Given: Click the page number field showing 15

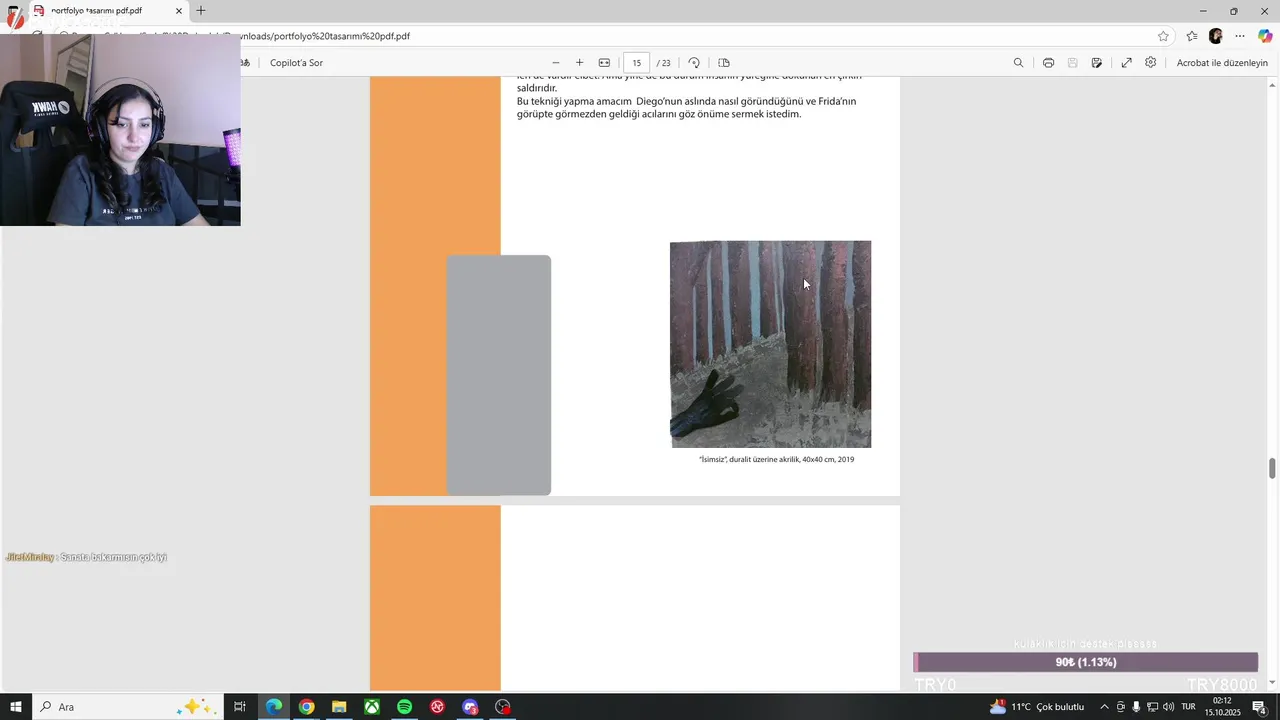Looking at the screenshot, I should coord(636,63).
